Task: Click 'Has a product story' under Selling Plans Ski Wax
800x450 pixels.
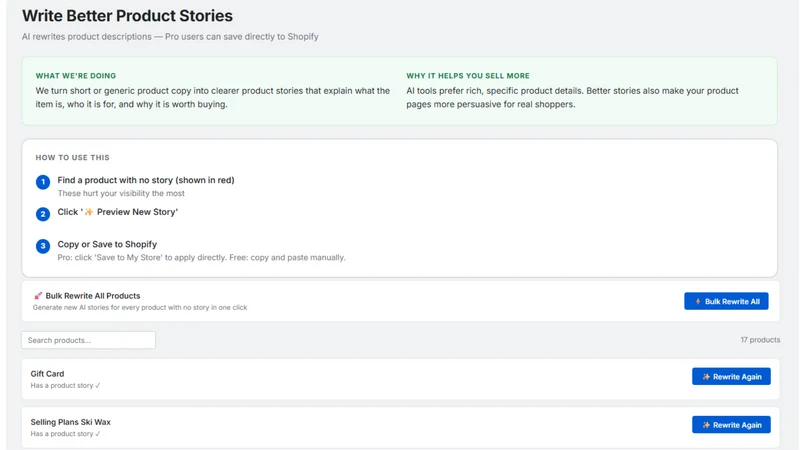Action: point(65,434)
